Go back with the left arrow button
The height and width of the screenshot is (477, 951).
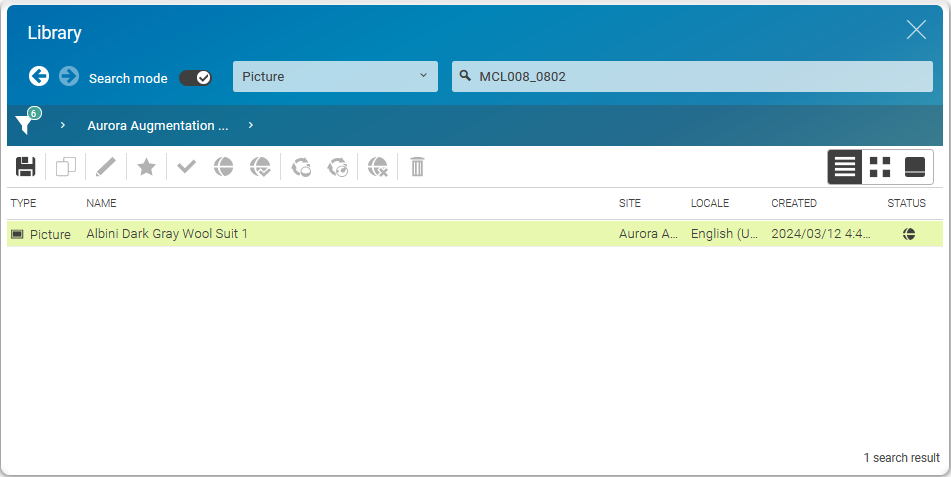[x=39, y=77]
